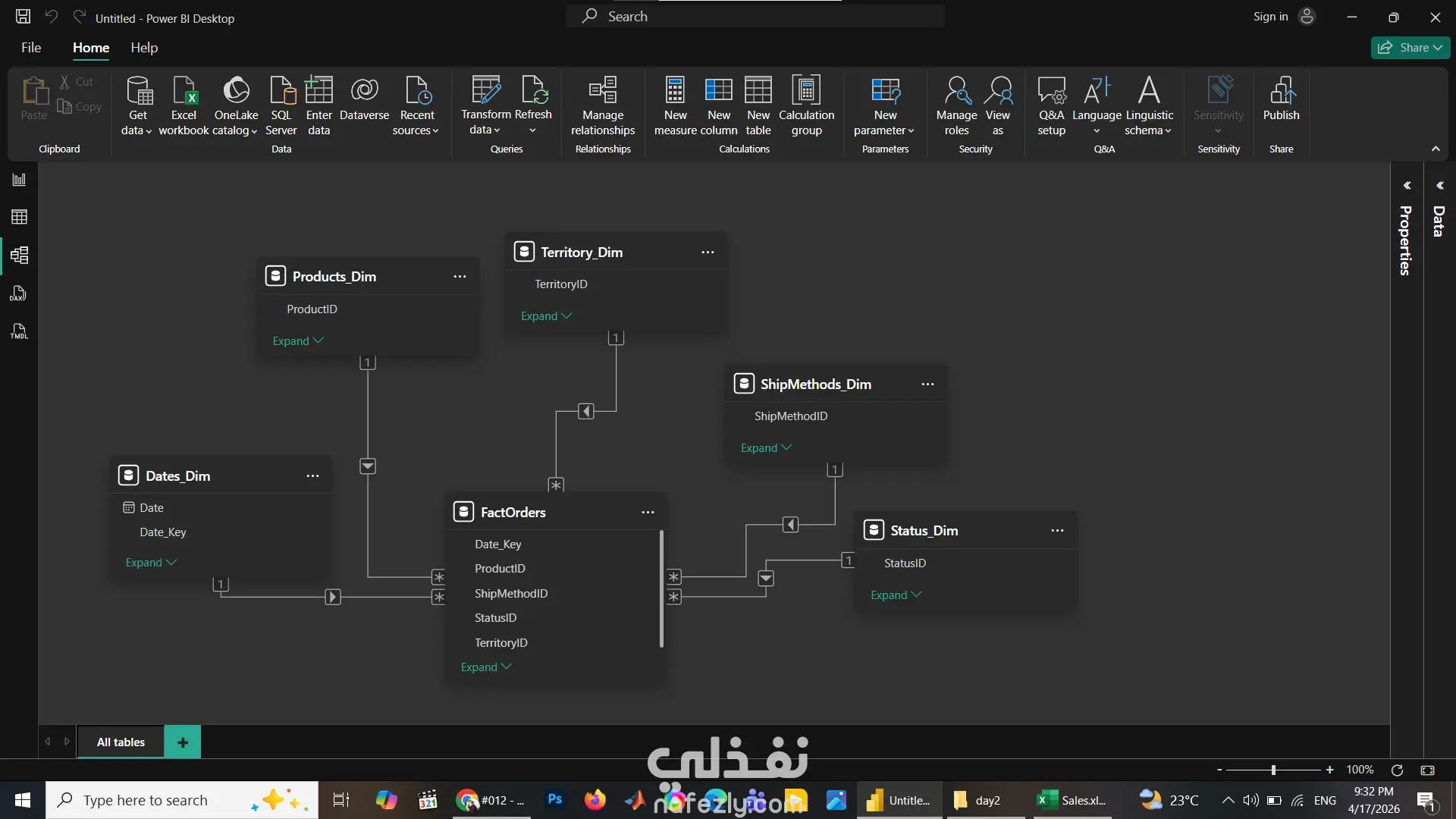Open Recent sources dropdown

tap(416, 106)
